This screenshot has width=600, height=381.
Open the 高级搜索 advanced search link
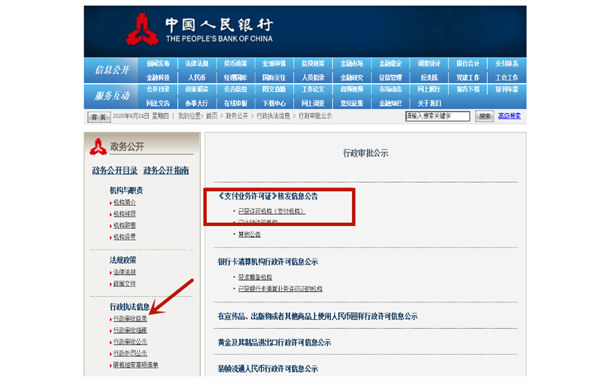click(x=509, y=116)
